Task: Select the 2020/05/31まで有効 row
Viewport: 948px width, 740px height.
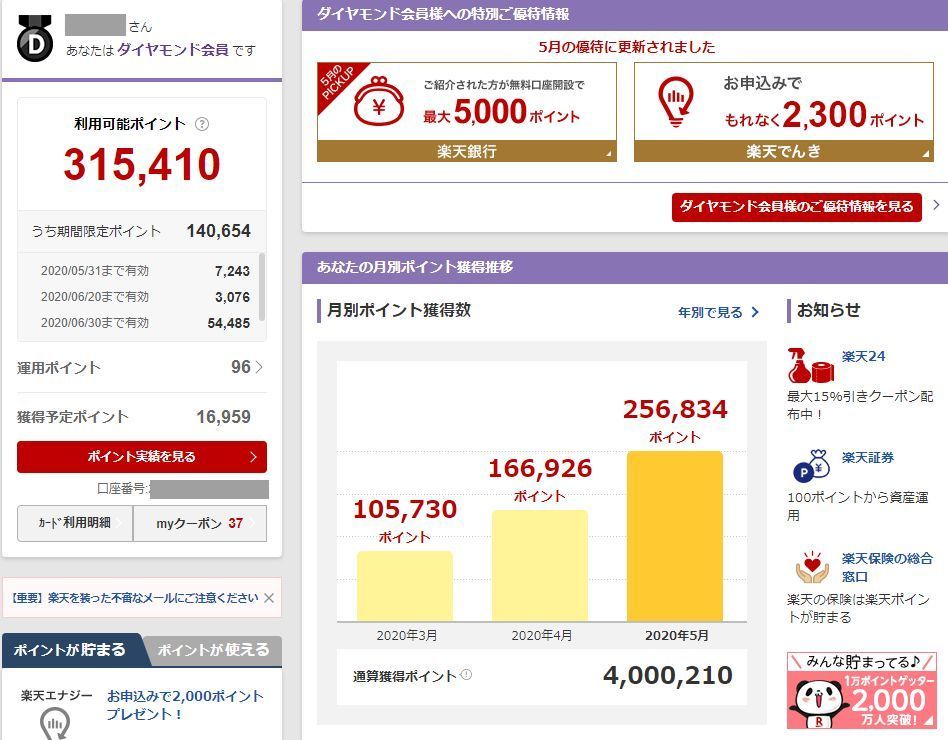Action: [x=145, y=271]
